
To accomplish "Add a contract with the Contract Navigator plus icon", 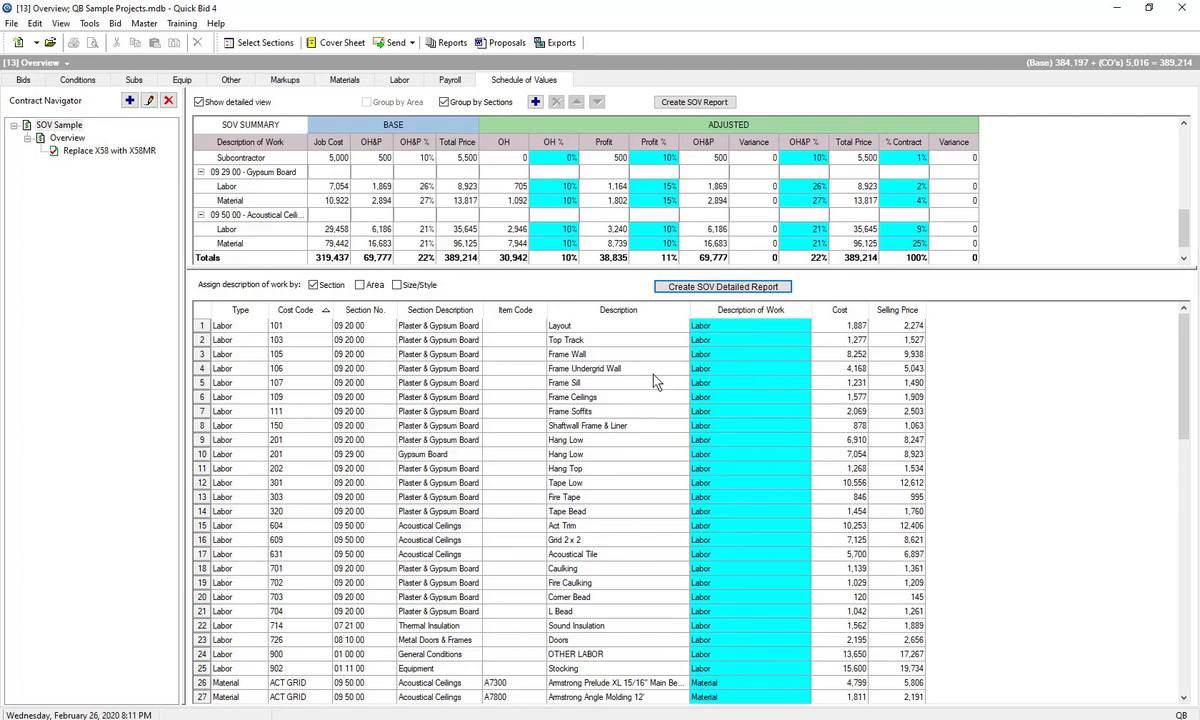I will 130,100.
